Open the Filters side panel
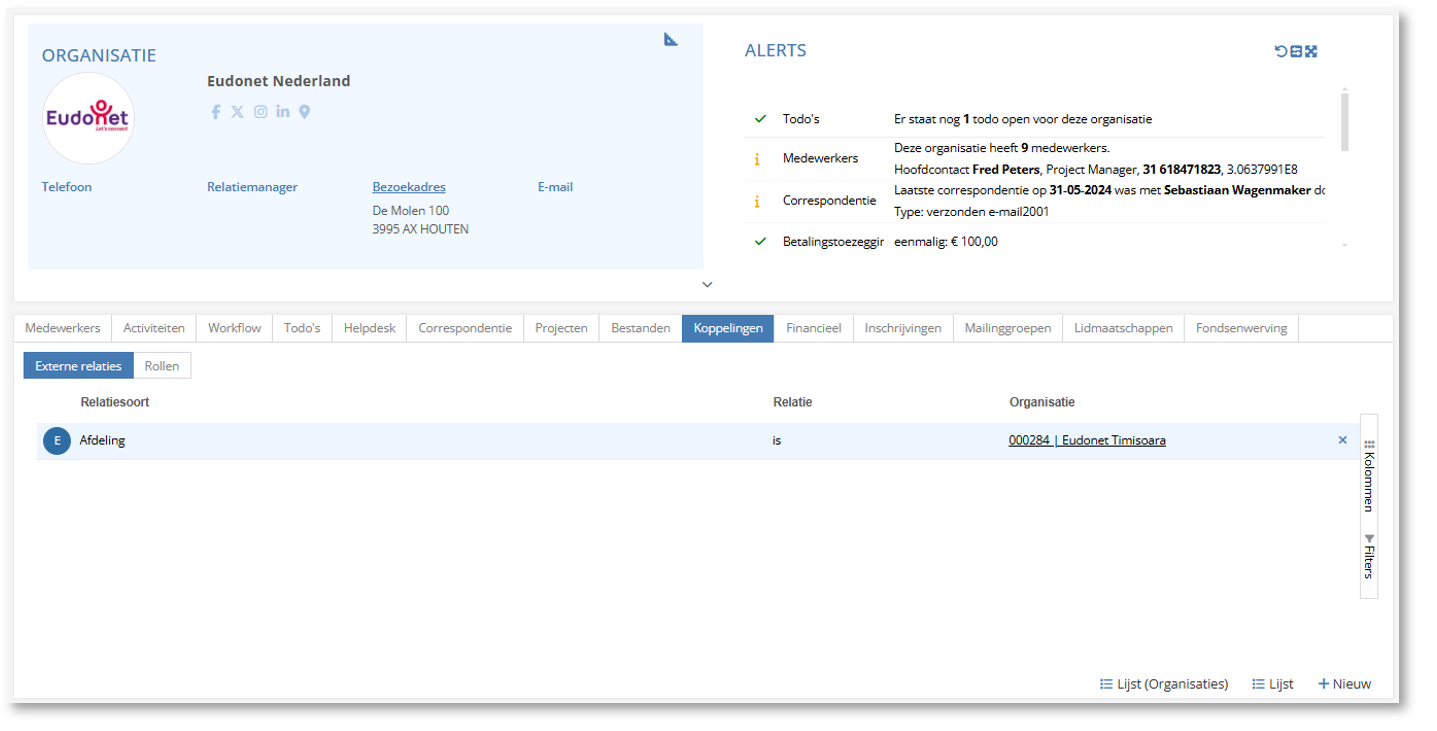 pos(1369,557)
